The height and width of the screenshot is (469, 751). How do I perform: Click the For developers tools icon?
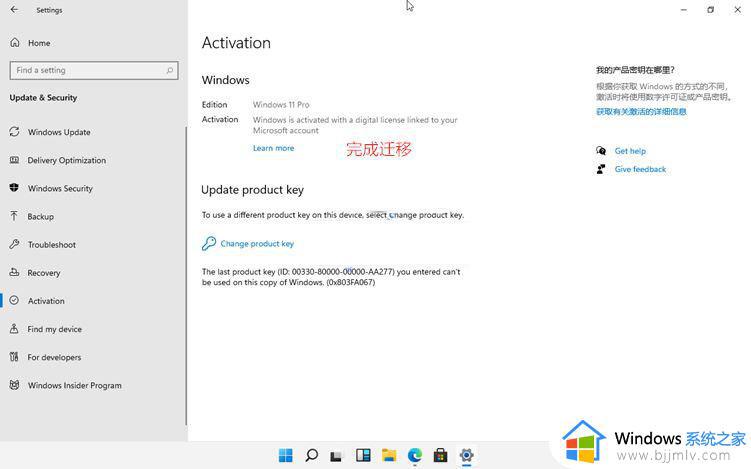pos(14,357)
